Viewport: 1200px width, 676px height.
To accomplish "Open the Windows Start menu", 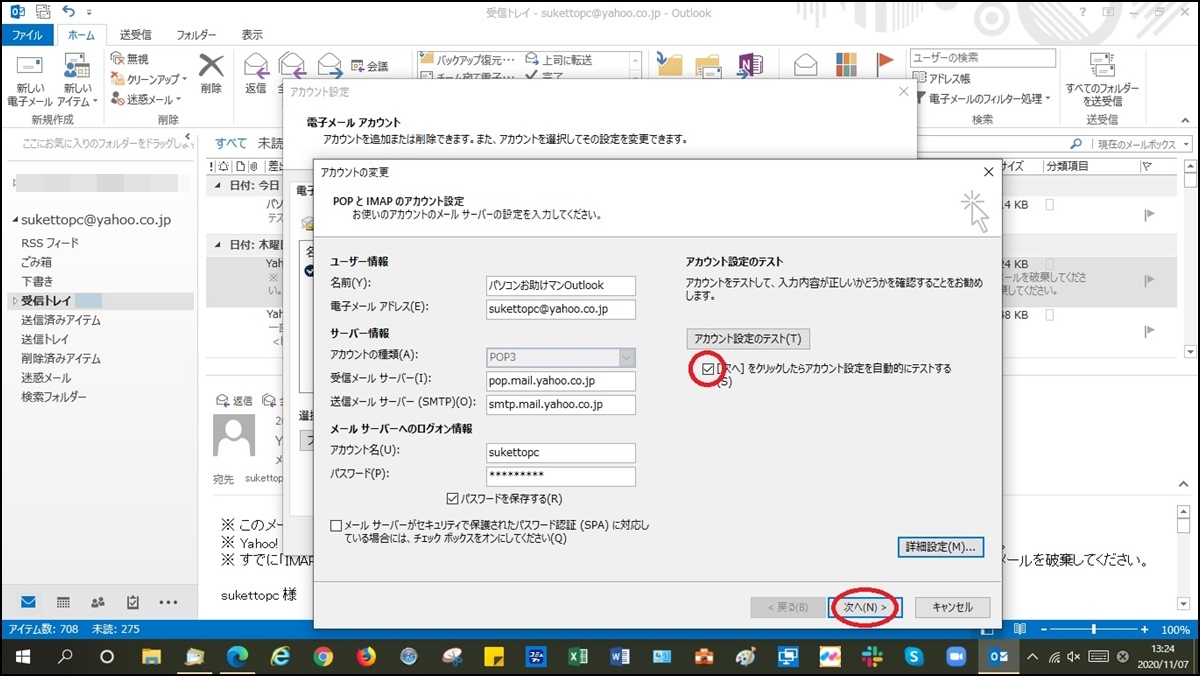I will 22,657.
